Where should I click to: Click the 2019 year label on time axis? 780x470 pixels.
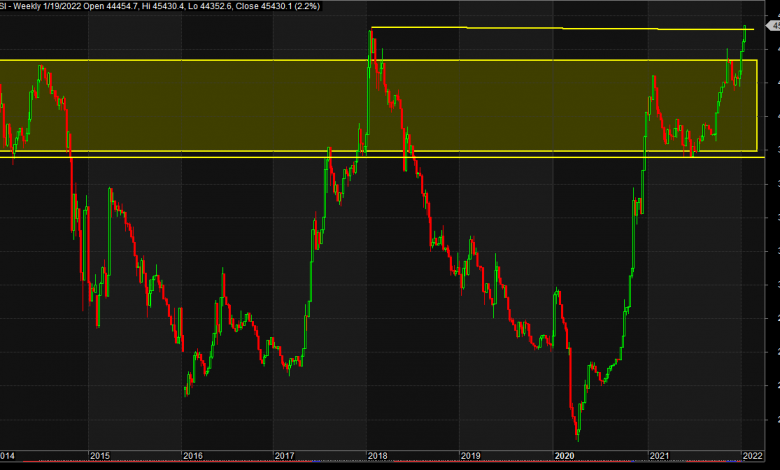pyautogui.click(x=472, y=455)
